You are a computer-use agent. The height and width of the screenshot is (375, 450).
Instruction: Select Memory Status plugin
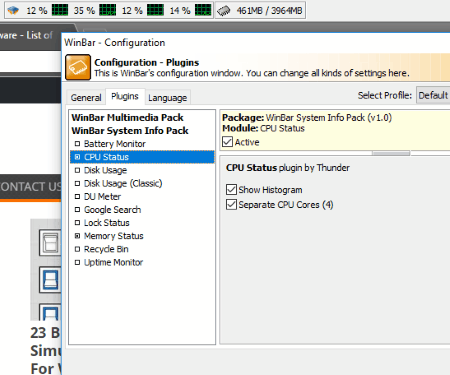(114, 236)
